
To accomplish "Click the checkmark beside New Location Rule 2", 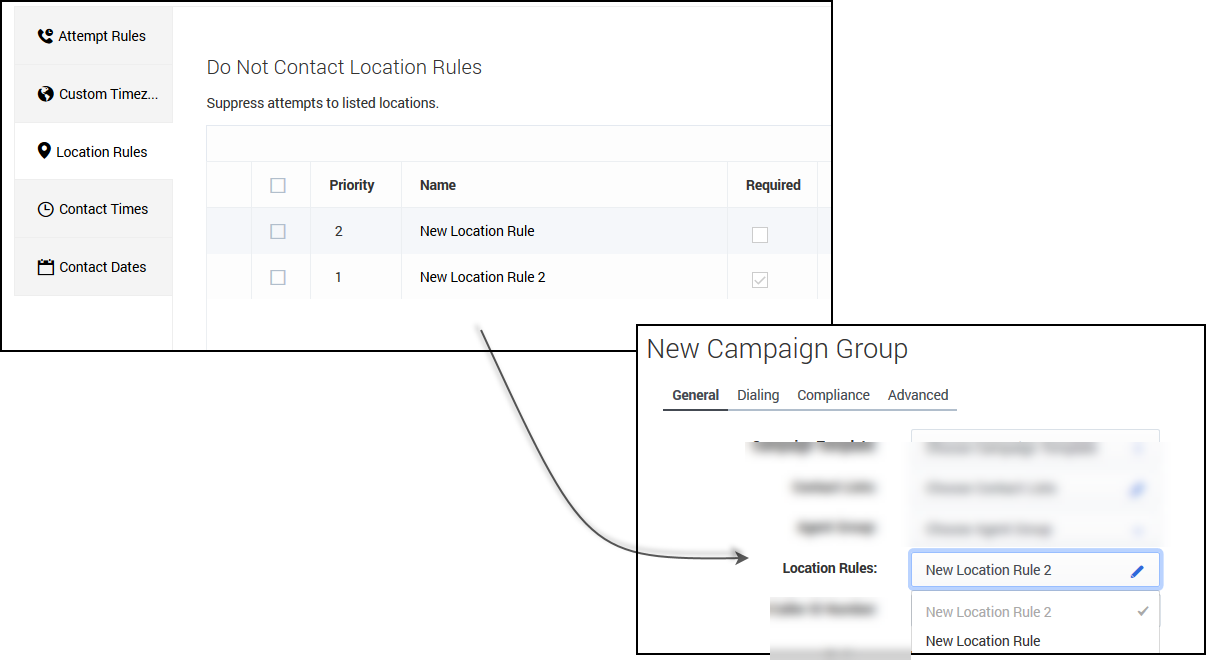I will tap(1143, 611).
